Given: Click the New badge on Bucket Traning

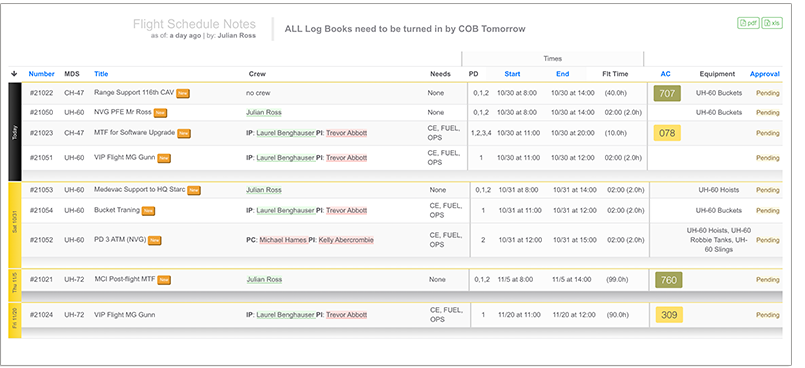Looking at the screenshot, I should tap(148, 211).
